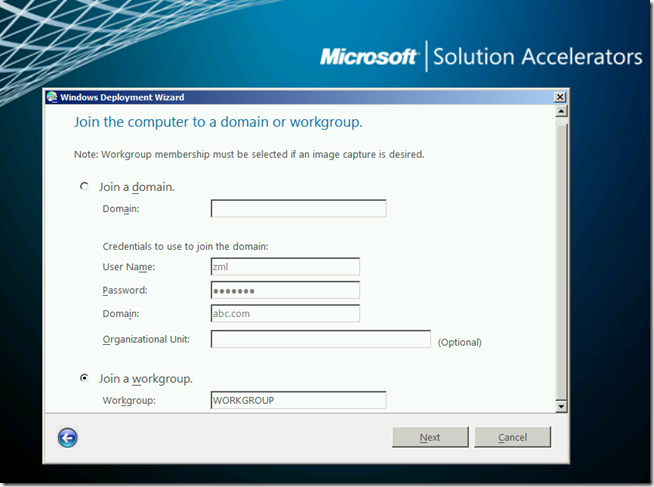Click 'Credentials to use to join the domain:' text

coord(185,246)
